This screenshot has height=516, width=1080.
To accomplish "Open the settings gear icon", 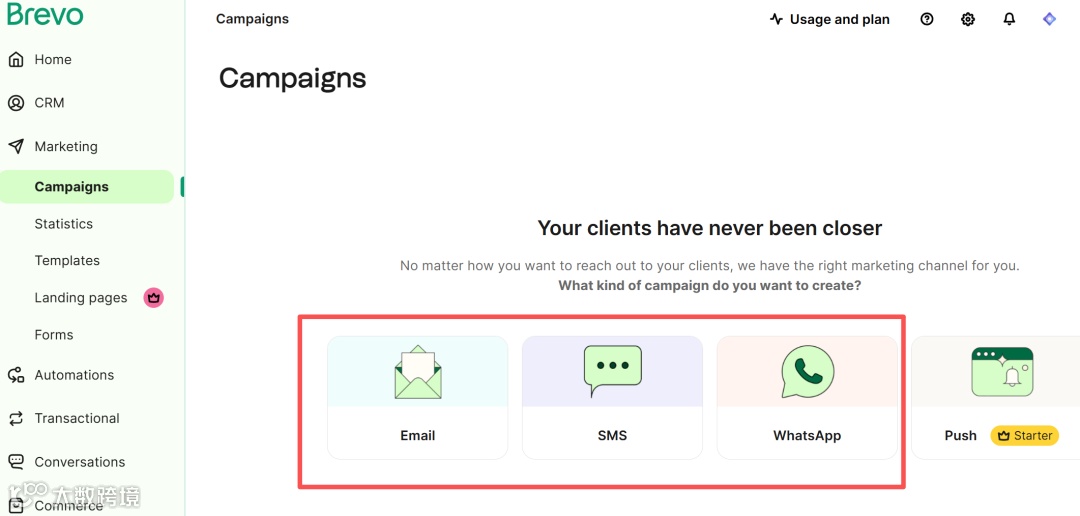I will click(x=968, y=19).
